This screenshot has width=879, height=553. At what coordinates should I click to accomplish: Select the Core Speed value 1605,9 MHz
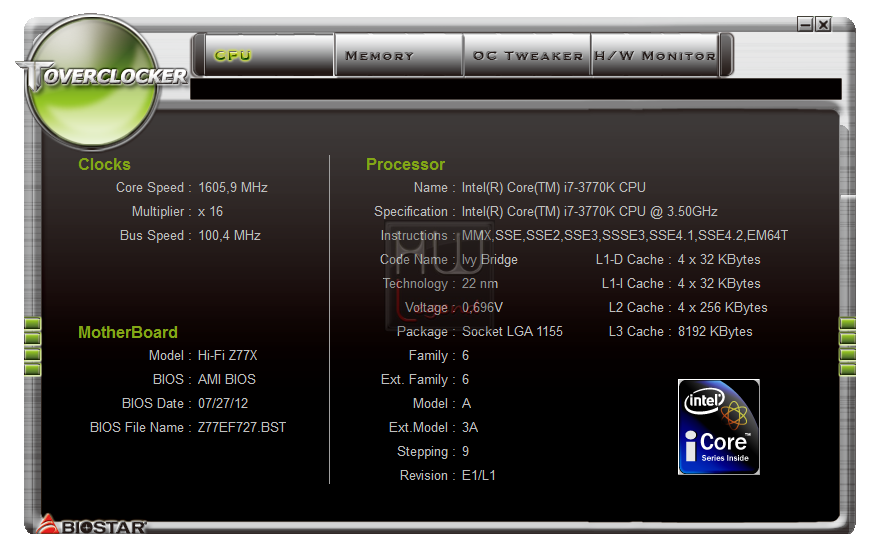(233, 187)
